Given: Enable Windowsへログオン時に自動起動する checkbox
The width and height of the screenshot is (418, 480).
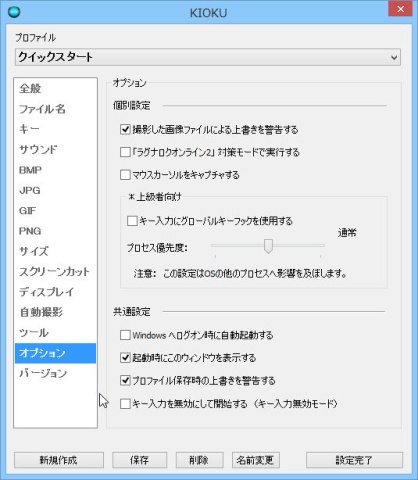Looking at the screenshot, I should 125,335.
